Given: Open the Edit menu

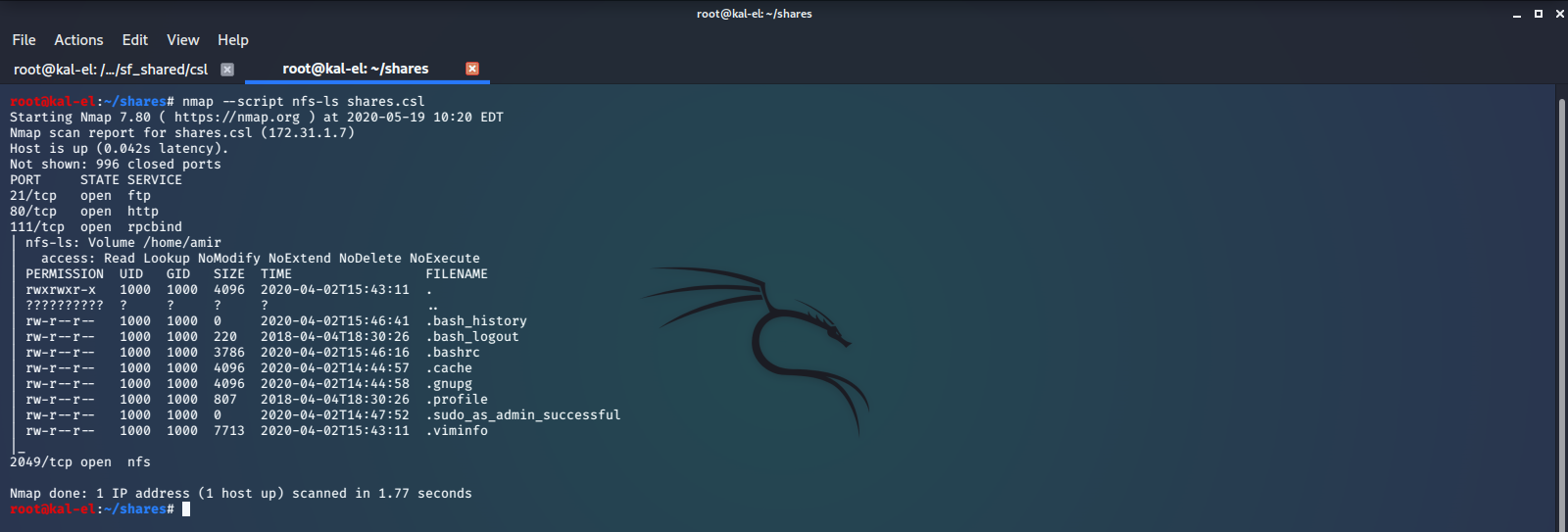Looking at the screenshot, I should [x=135, y=40].
